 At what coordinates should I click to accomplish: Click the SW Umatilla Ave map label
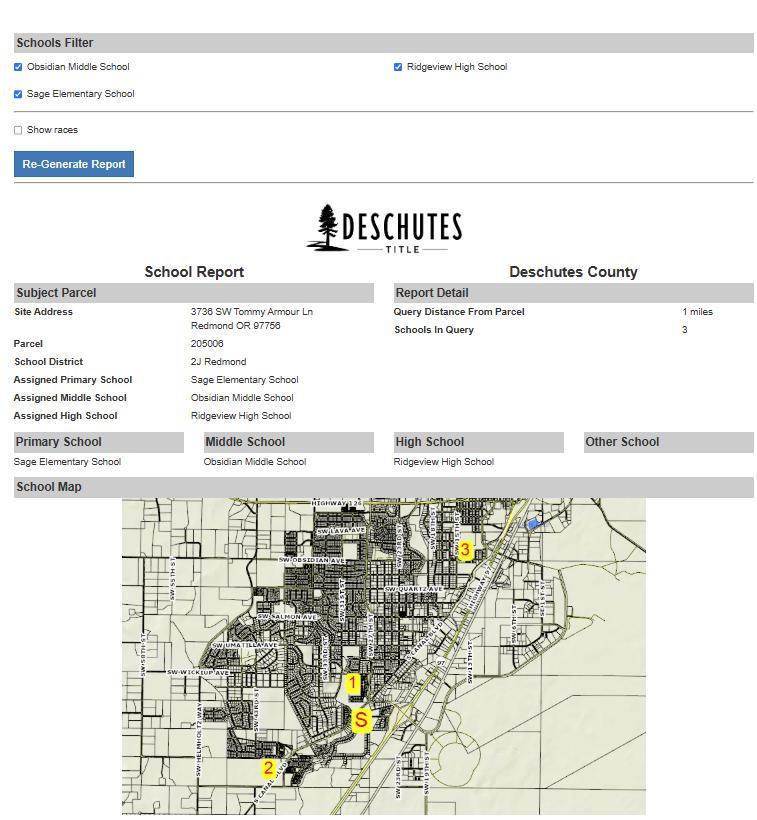(245, 645)
